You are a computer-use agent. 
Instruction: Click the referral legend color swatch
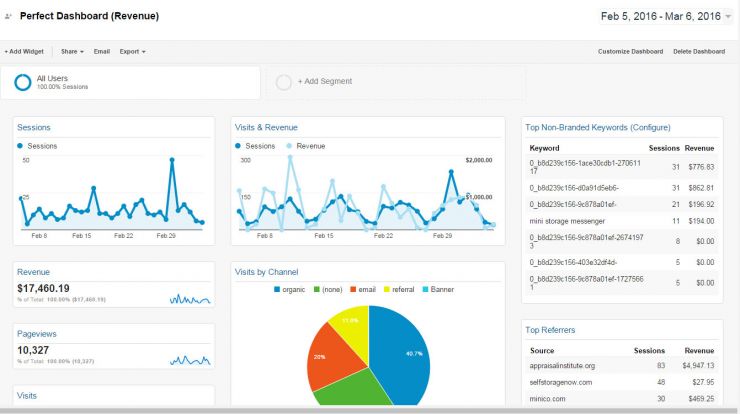[x=387, y=289]
